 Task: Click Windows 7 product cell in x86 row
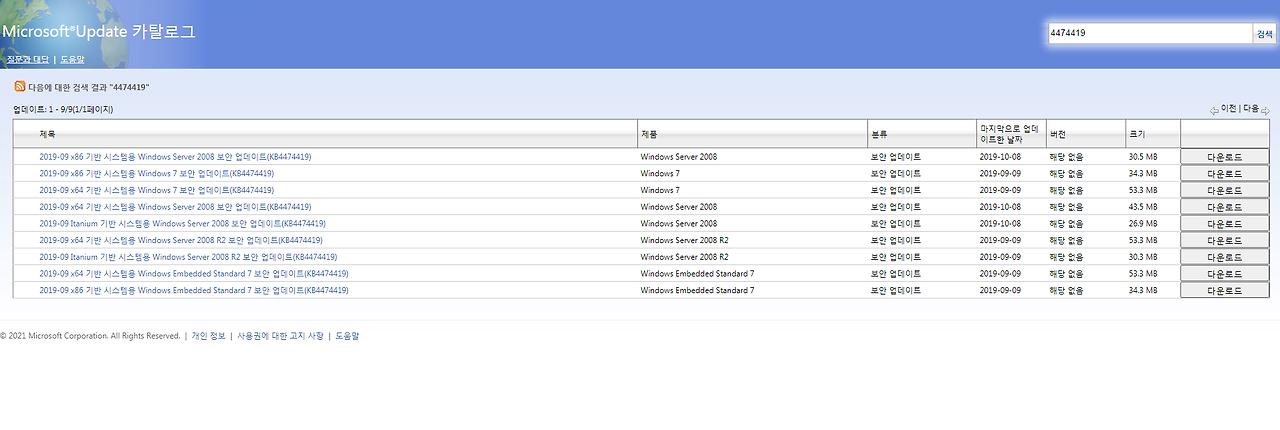pyautogui.click(x=660, y=173)
